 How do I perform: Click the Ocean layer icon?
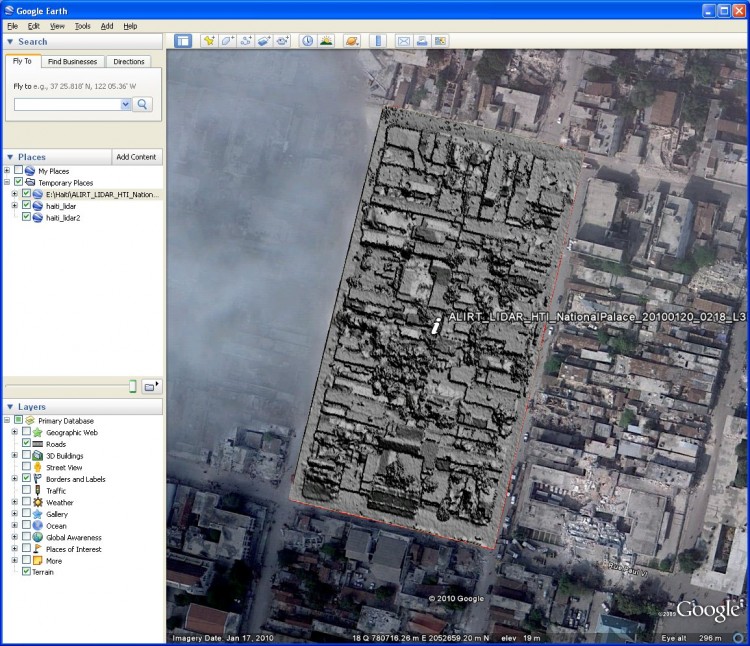38,526
